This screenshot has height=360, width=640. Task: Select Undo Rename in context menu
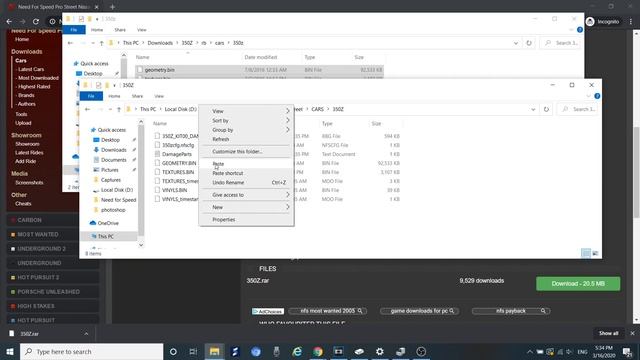[x=228, y=182]
